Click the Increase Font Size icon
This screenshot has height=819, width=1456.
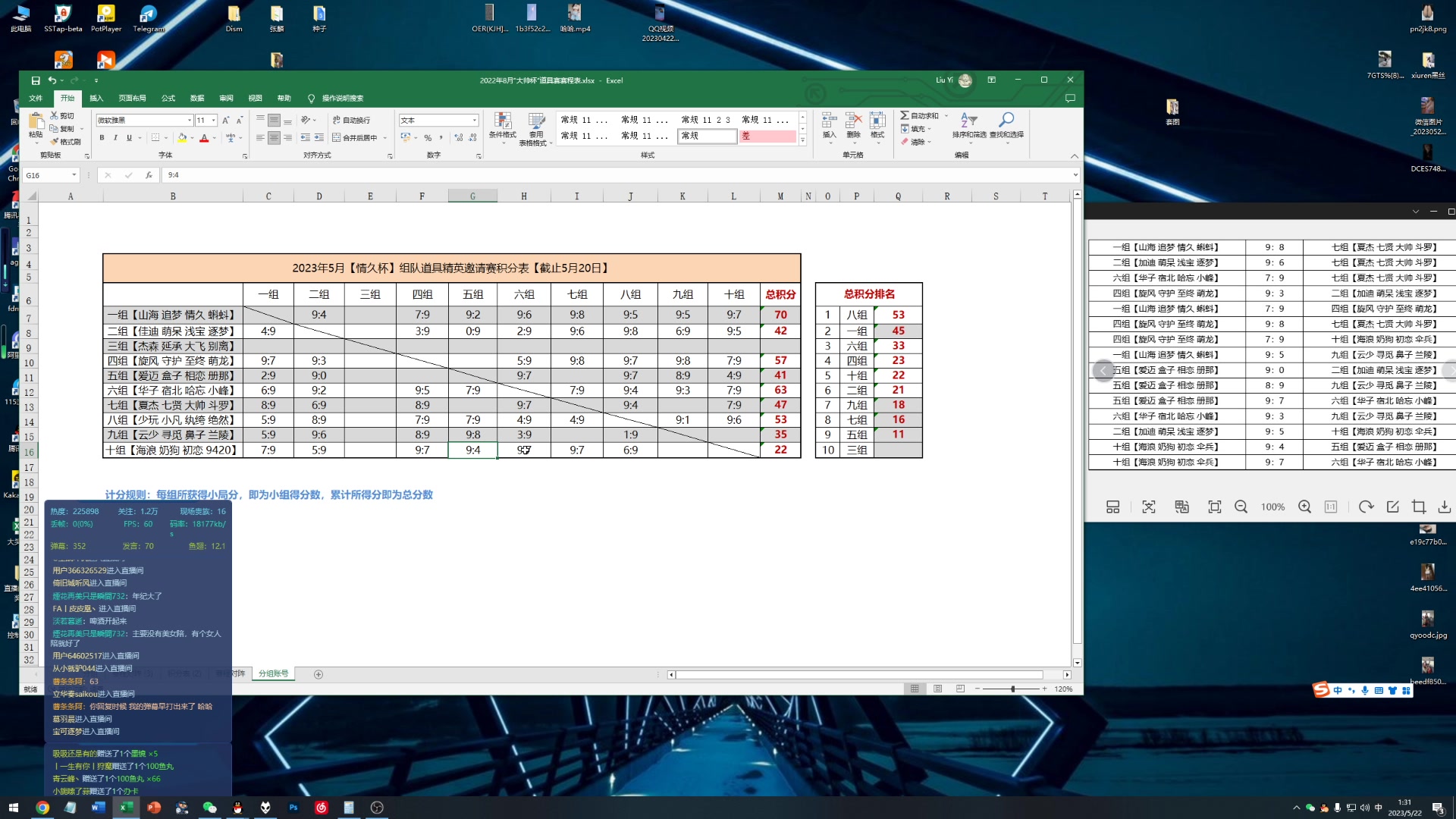point(225,121)
